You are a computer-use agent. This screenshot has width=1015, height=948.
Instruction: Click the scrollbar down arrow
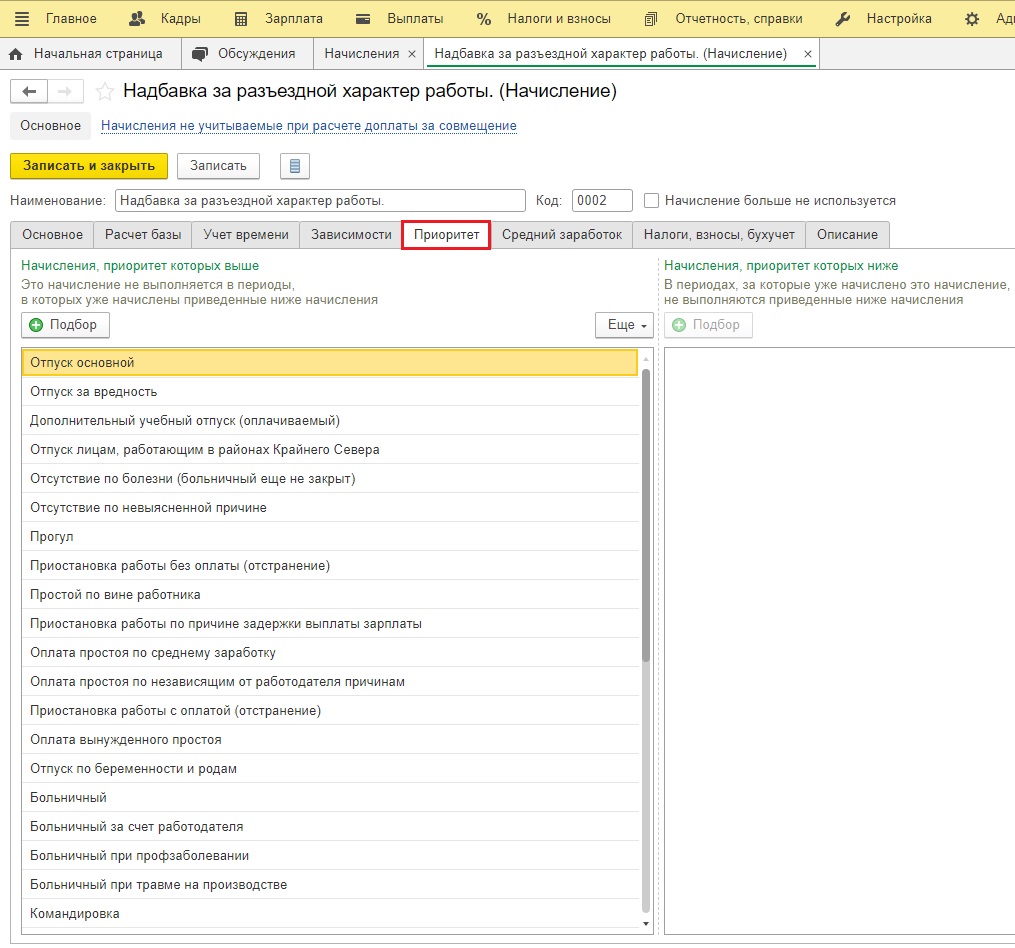pos(645,924)
